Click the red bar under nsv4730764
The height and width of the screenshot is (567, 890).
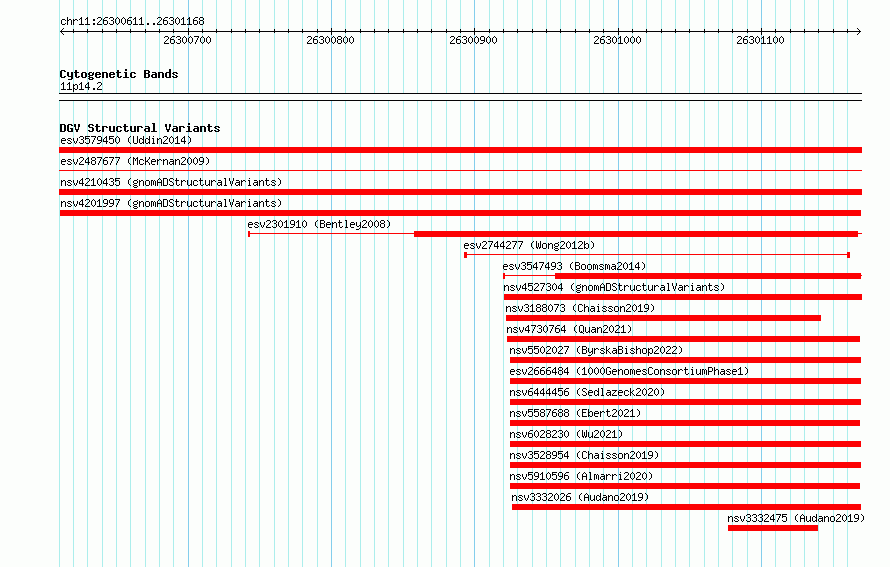[x=683, y=339]
